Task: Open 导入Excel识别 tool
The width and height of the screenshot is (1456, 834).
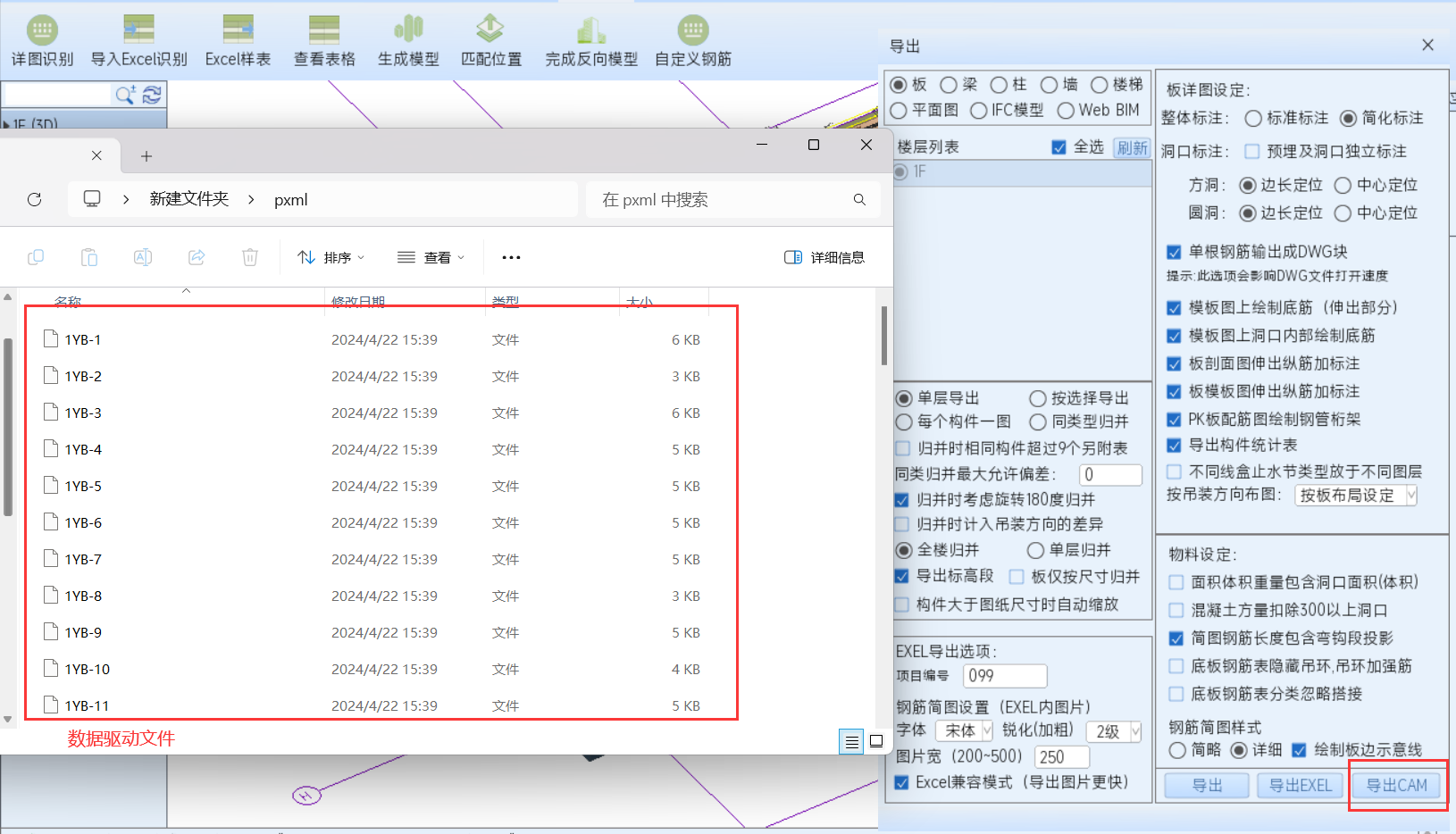Action: point(138,31)
